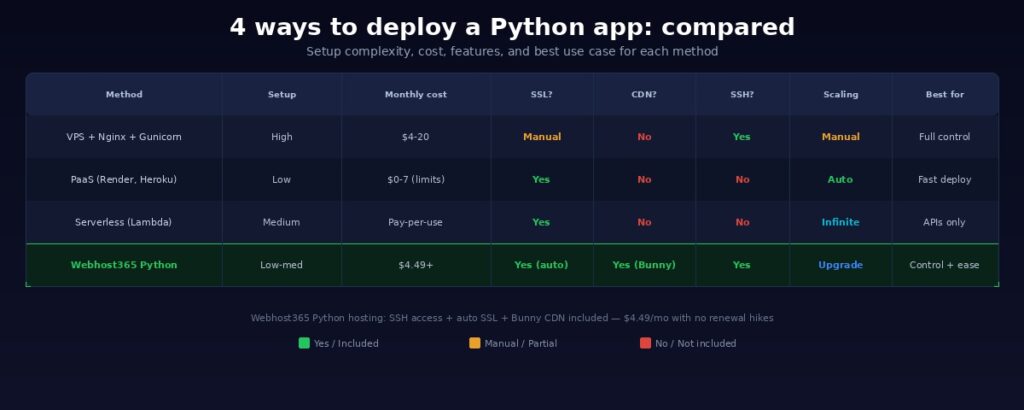Click the 'Yes (Bunny)' CDN cell
1024x410 pixels.
644,265
